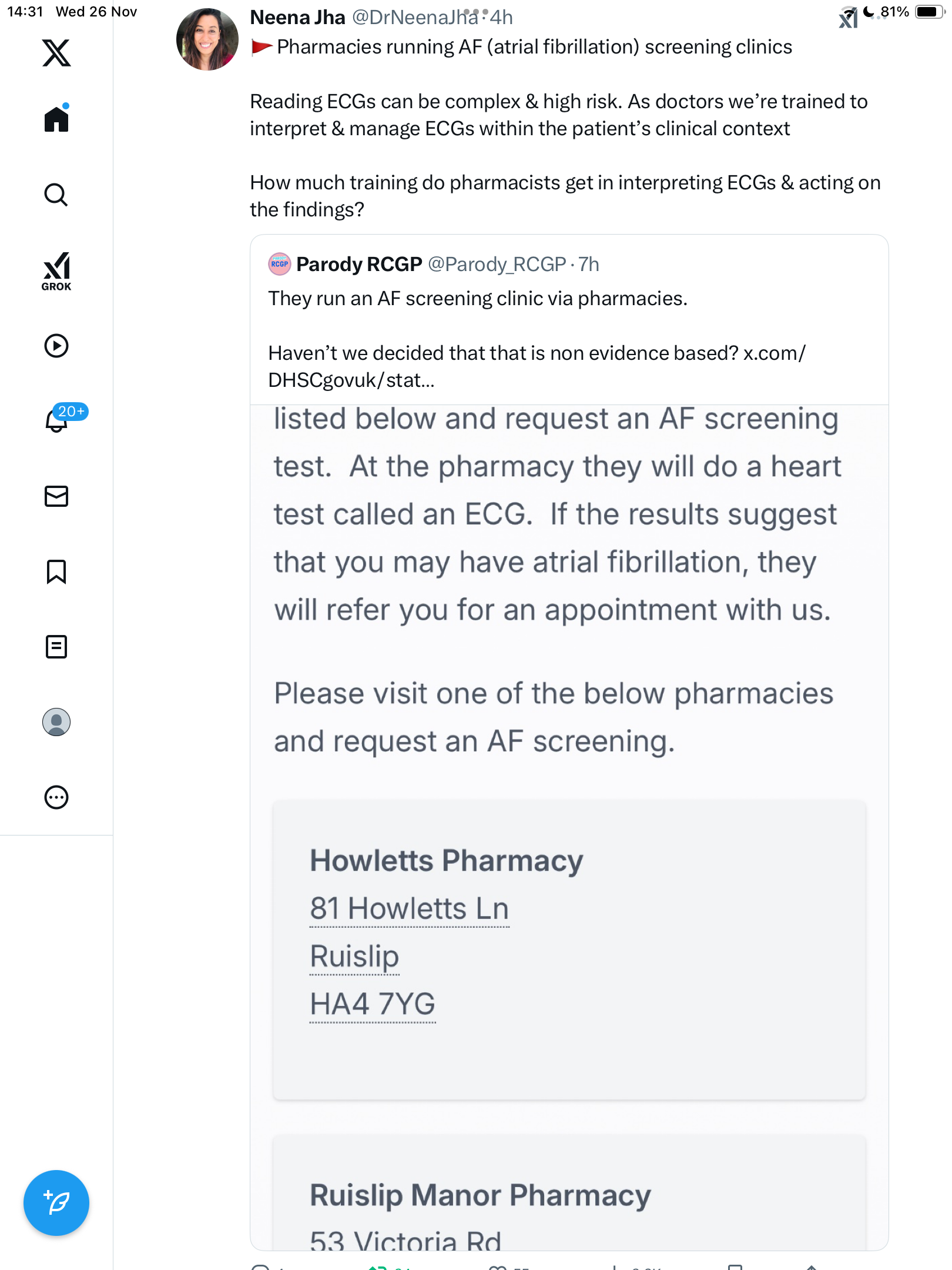Open the Search magnifier in sidebar

[x=56, y=195]
